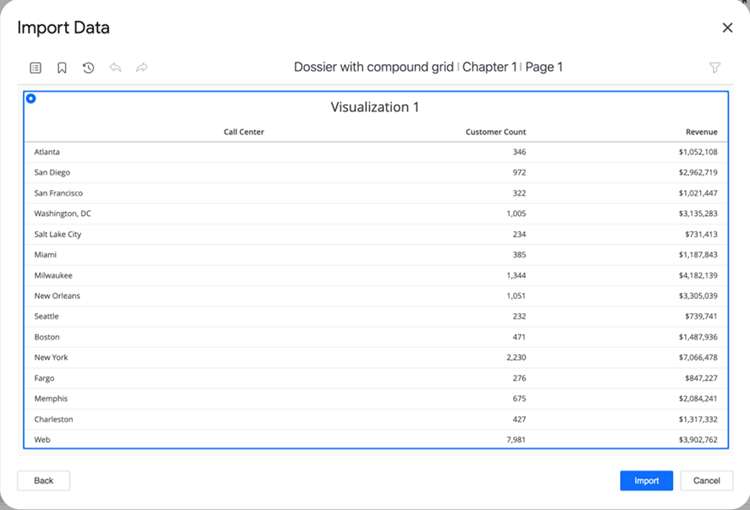Click the Page 1 breadcrumb
Screen dimensions: 750x510
click(544, 68)
